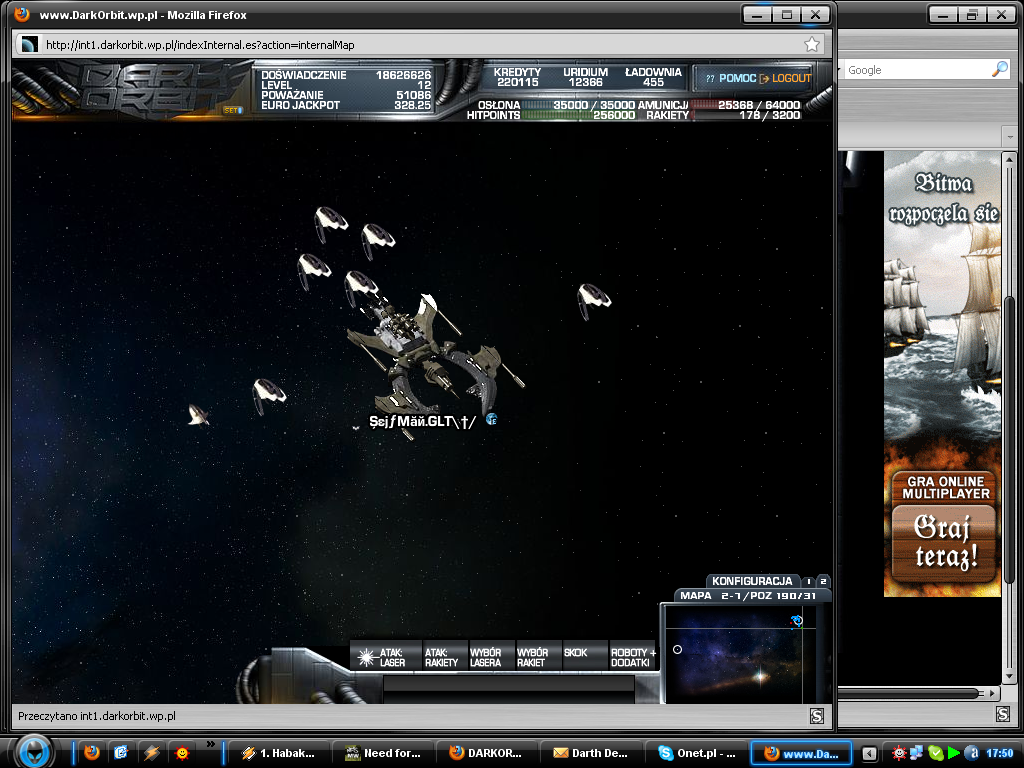The image size is (1024, 768).
Task: Click the URL address field
Action: click(418, 44)
